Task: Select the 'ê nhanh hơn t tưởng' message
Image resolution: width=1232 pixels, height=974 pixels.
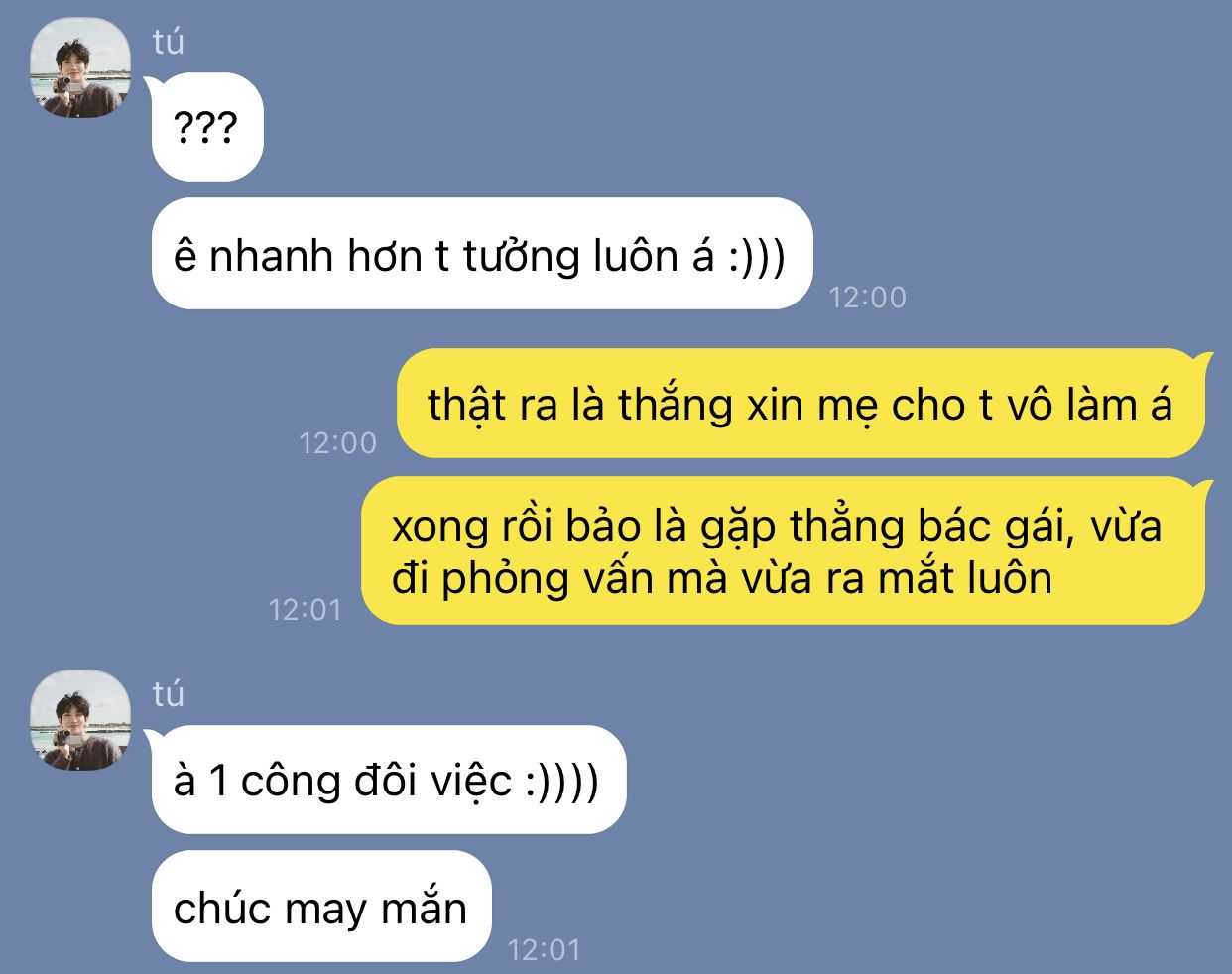Action: point(482,255)
